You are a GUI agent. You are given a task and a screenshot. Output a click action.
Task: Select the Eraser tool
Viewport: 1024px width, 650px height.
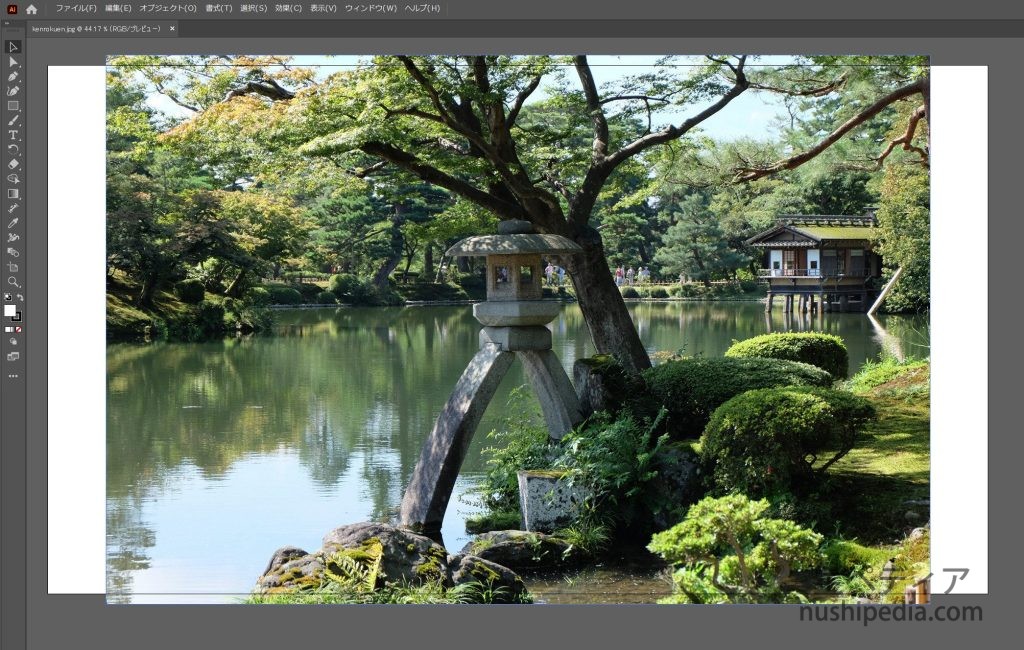point(13,165)
